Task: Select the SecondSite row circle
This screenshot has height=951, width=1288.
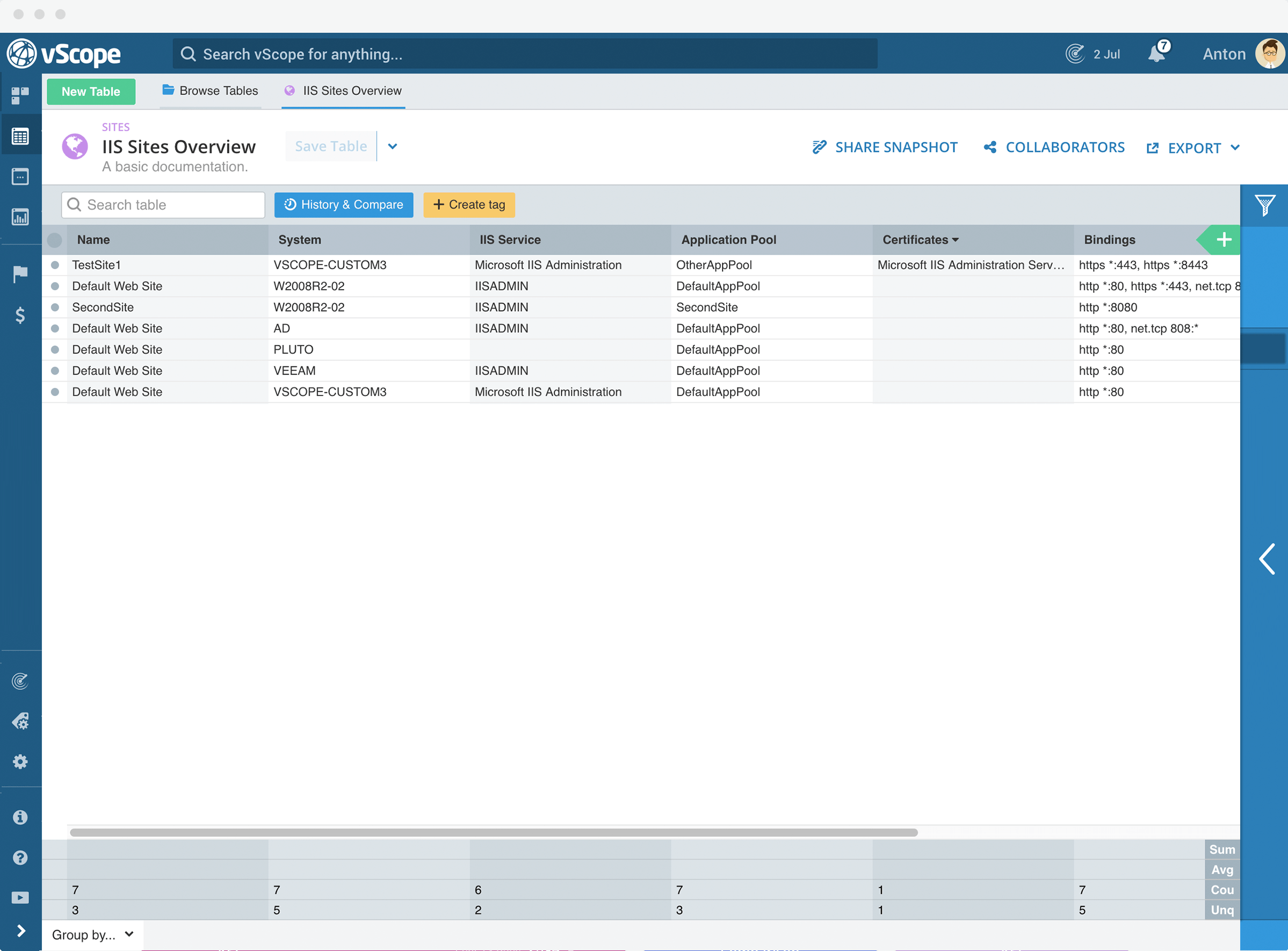Action: point(55,307)
